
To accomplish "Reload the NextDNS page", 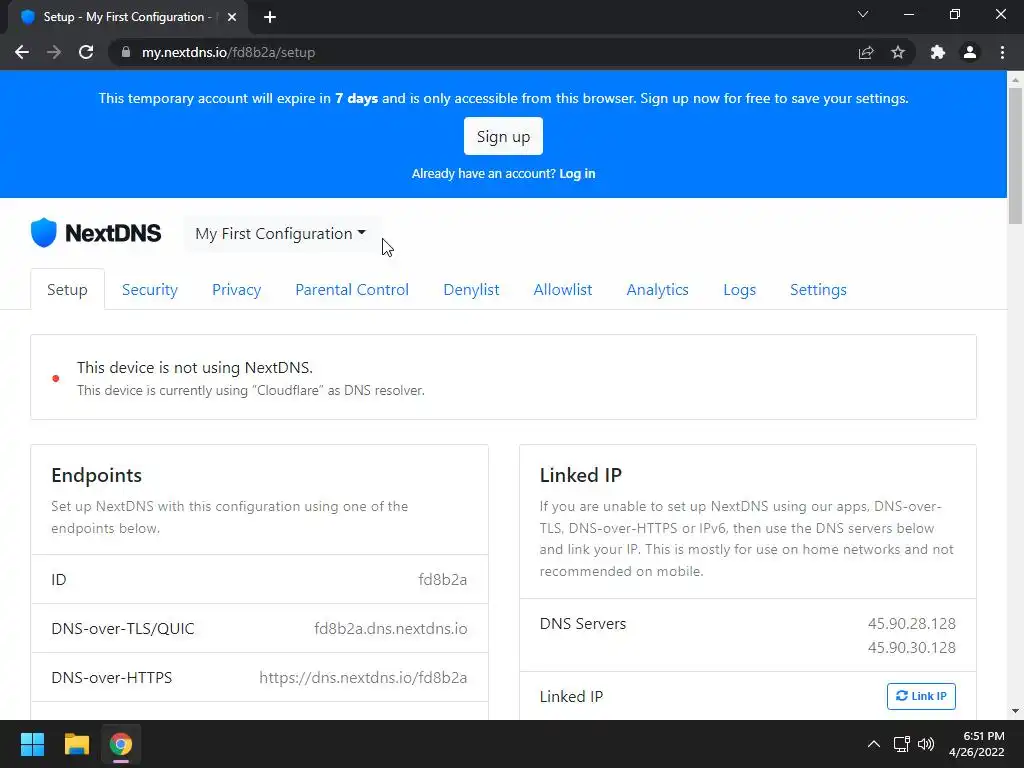I will [86, 52].
